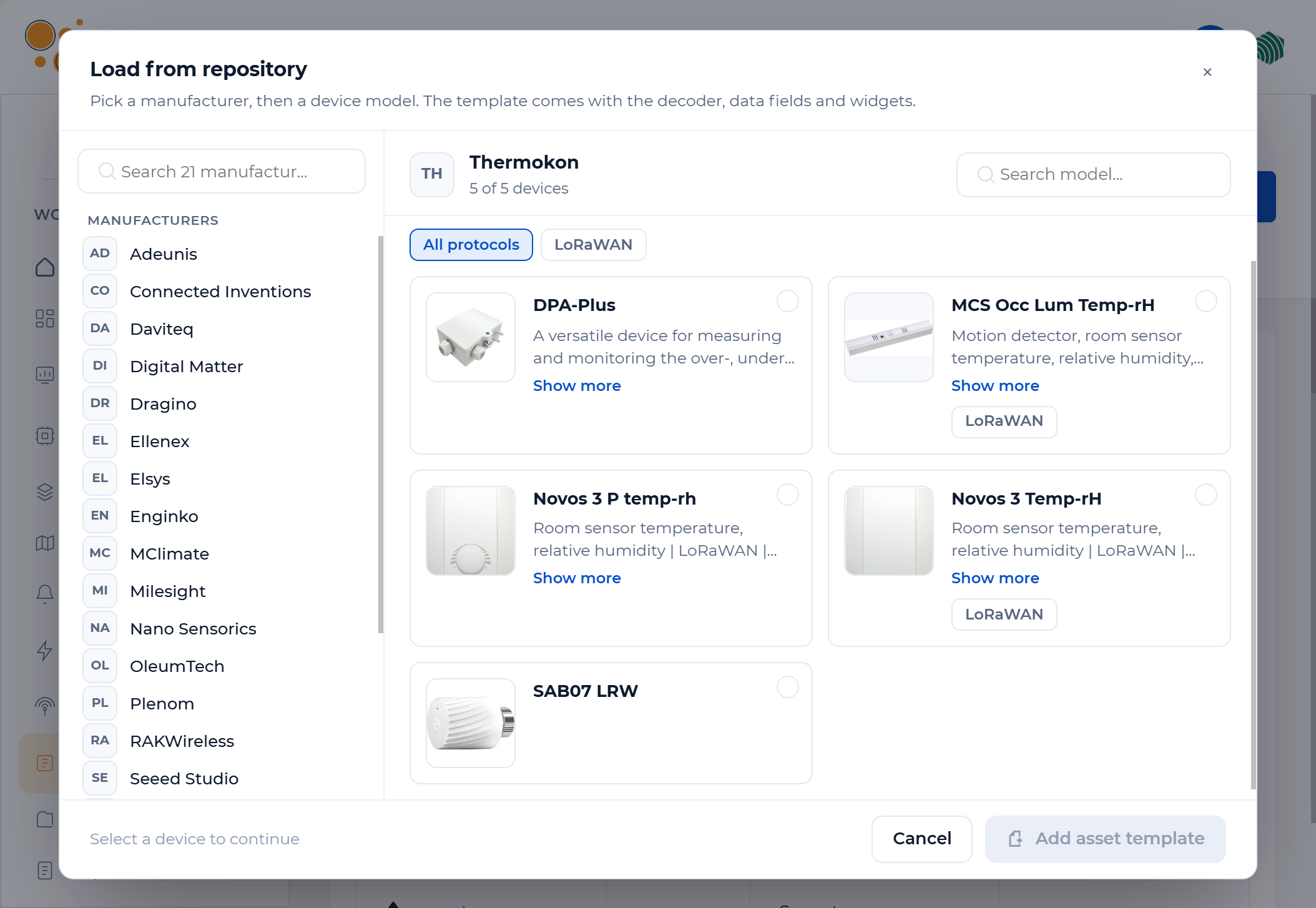The width and height of the screenshot is (1316, 908).
Task: Open the layers stack icon in the sidebar
Action: (45, 492)
